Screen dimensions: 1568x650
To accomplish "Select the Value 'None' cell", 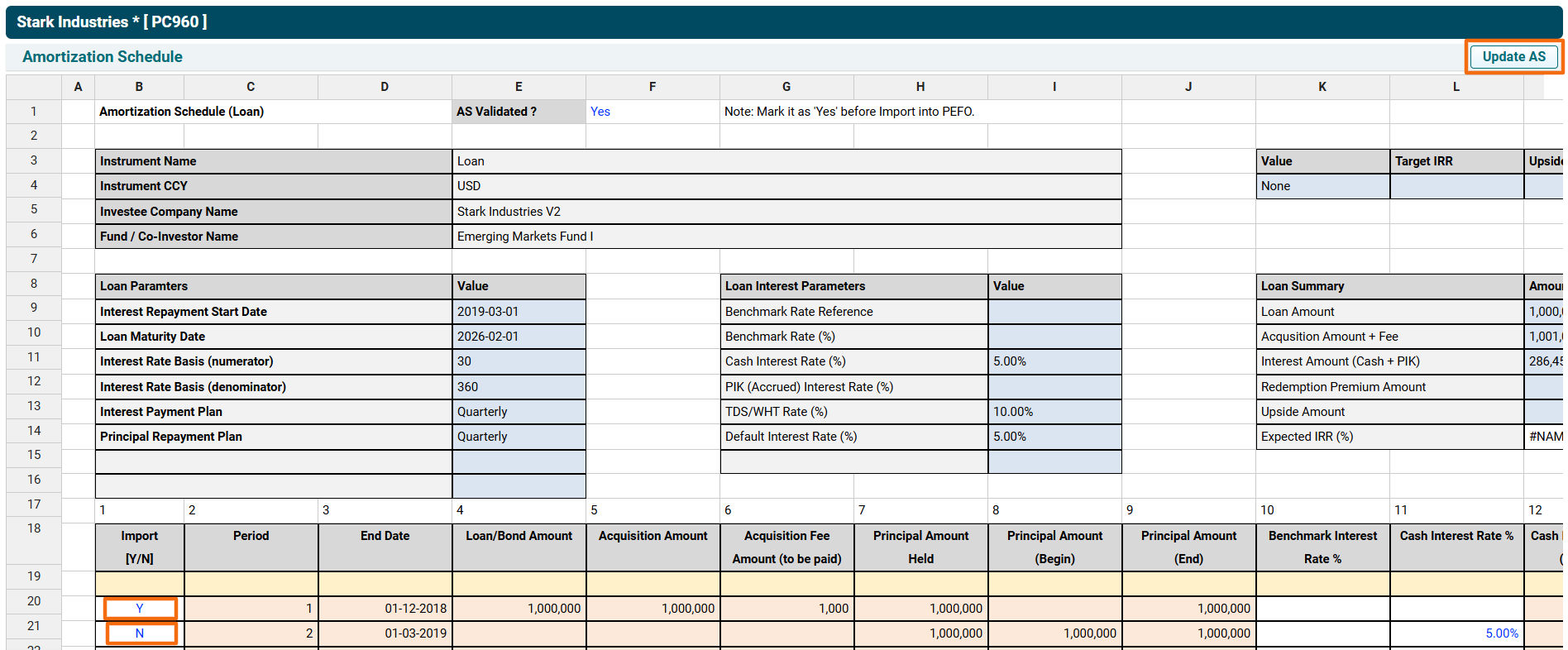I will (x=1322, y=186).
